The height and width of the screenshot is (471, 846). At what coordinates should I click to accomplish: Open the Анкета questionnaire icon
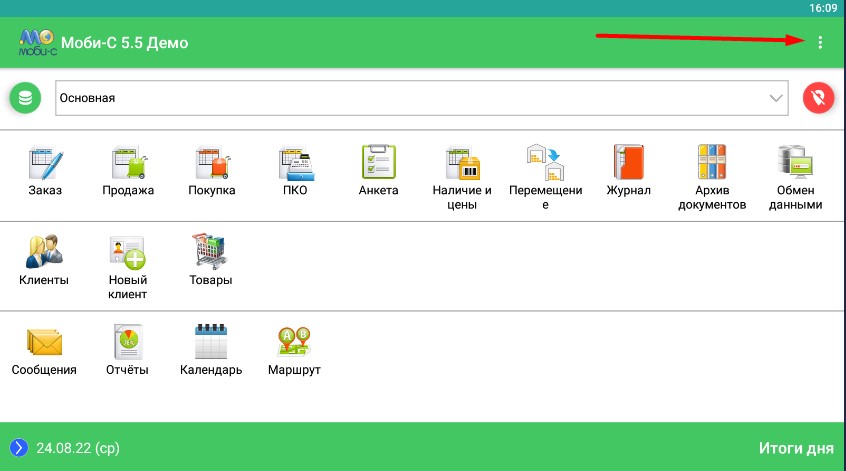click(379, 170)
